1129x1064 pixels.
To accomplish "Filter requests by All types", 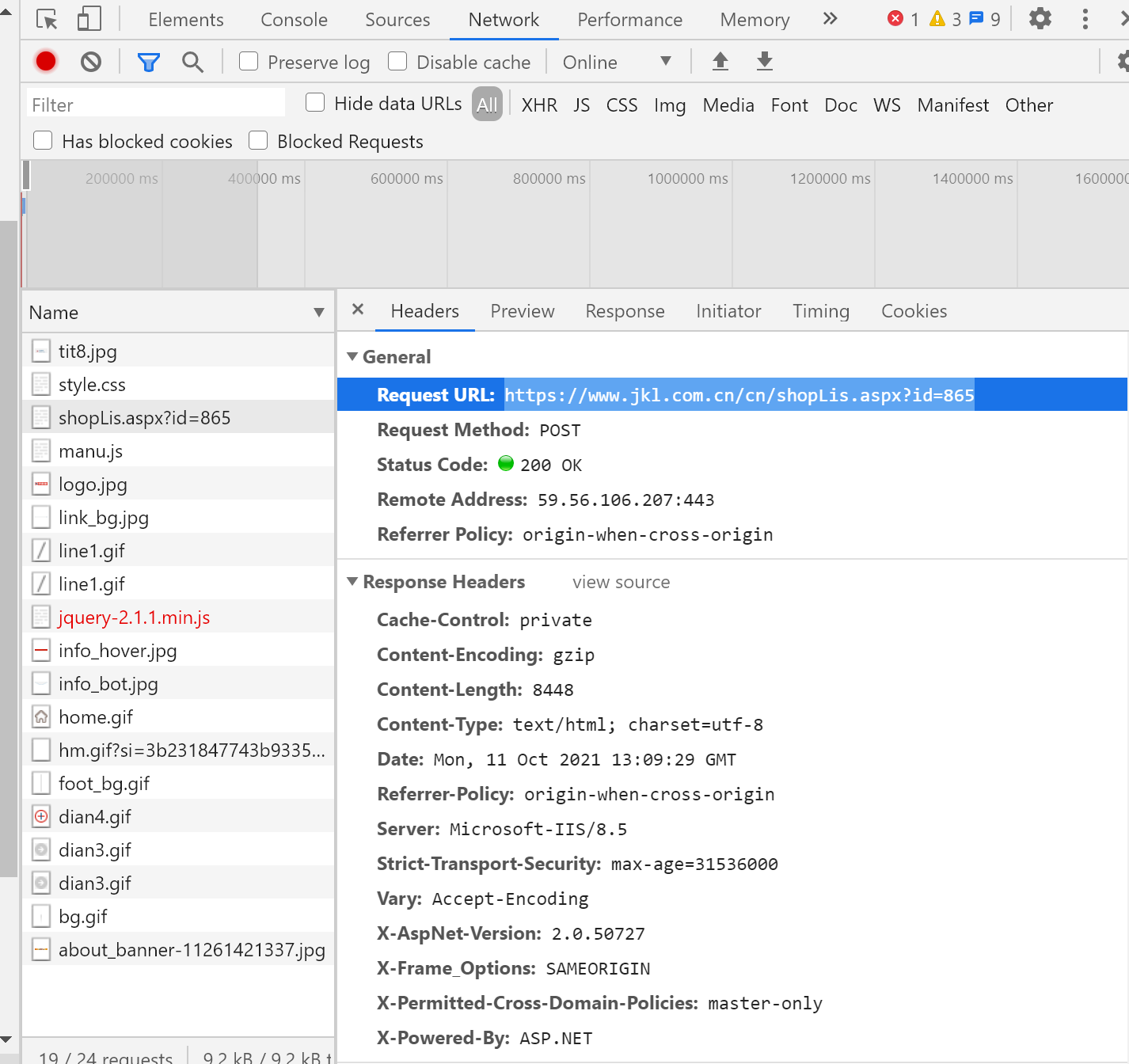I will coord(488,104).
